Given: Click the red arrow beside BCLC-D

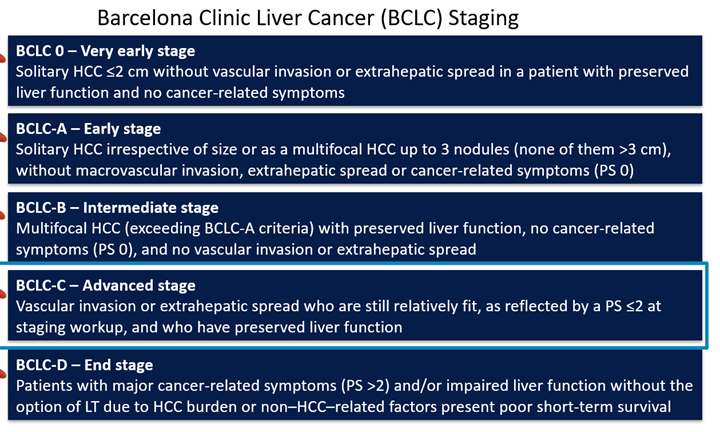Looking at the screenshot, I should click(2, 373).
